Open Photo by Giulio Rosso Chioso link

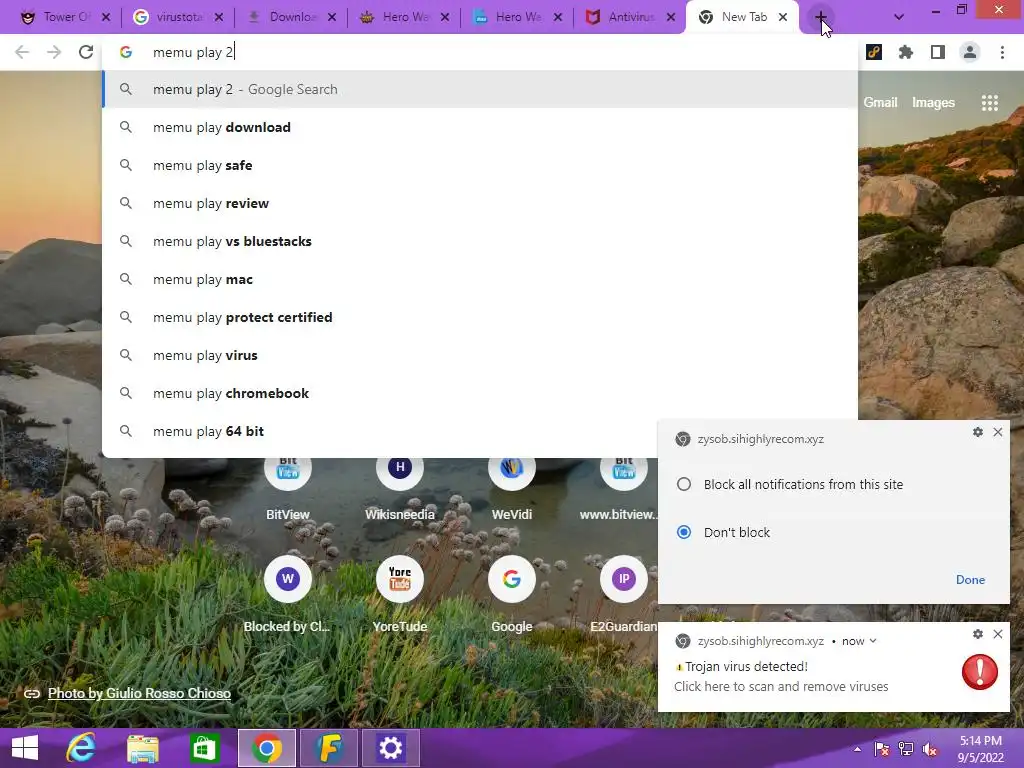tap(139, 693)
